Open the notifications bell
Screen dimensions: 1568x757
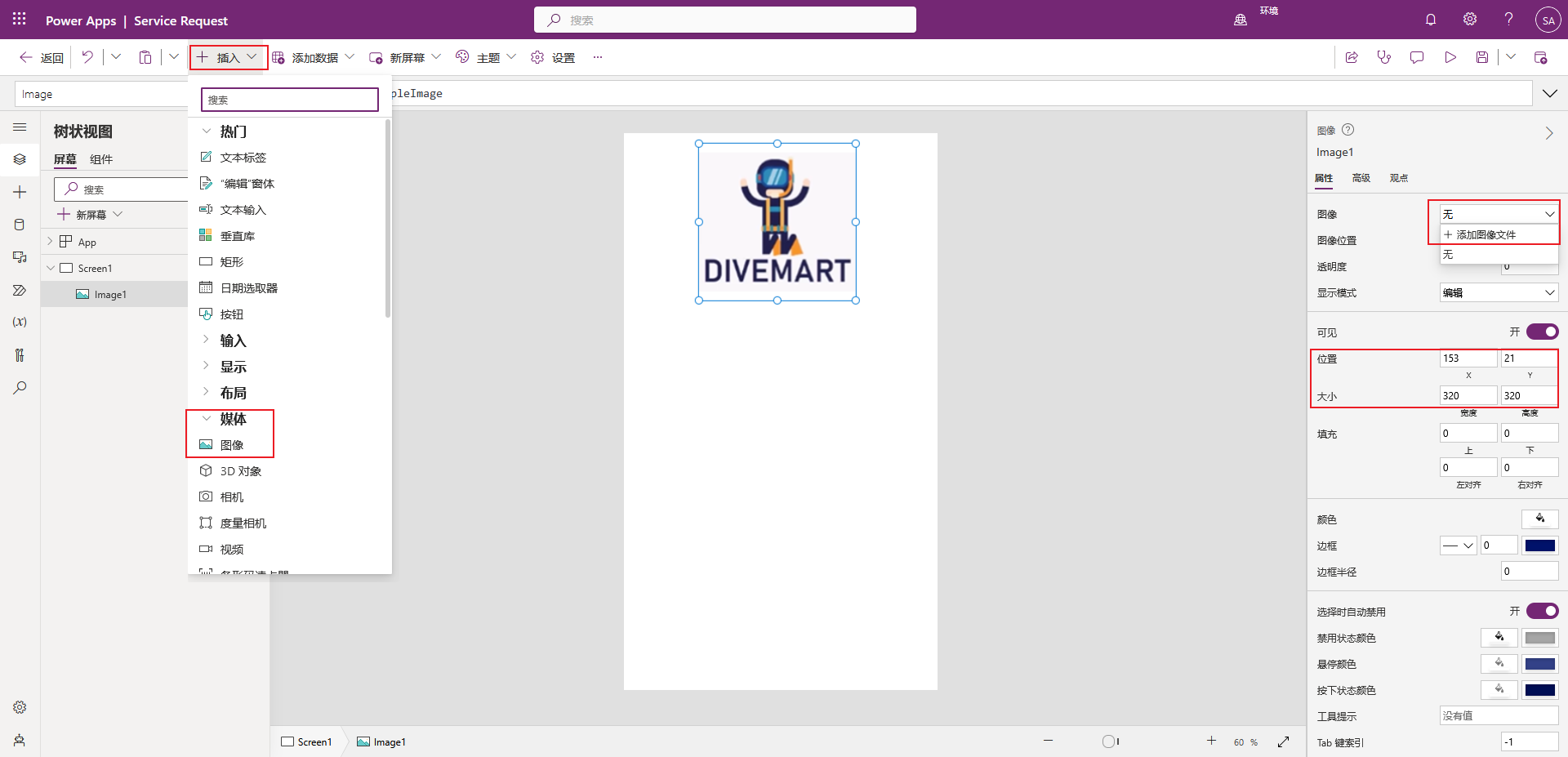[1431, 20]
